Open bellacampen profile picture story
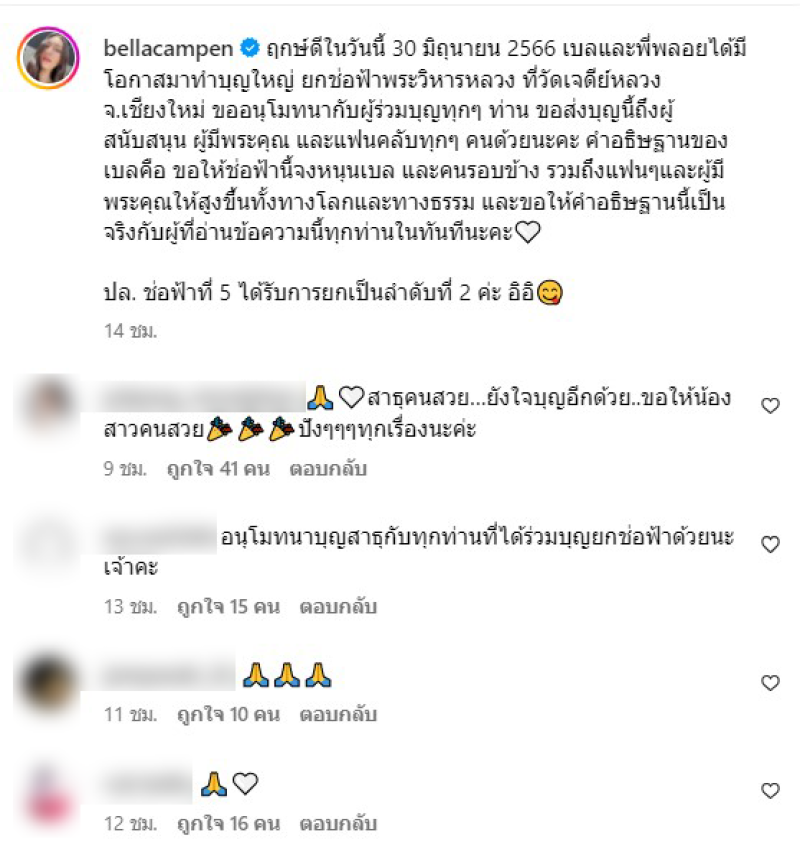The width and height of the screenshot is (800, 862). tap(48, 58)
